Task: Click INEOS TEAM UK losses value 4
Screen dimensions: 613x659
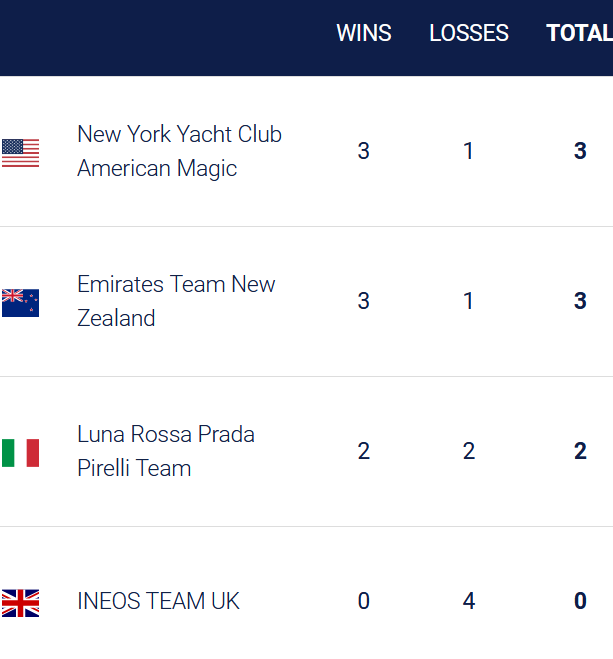Action: pos(469,601)
